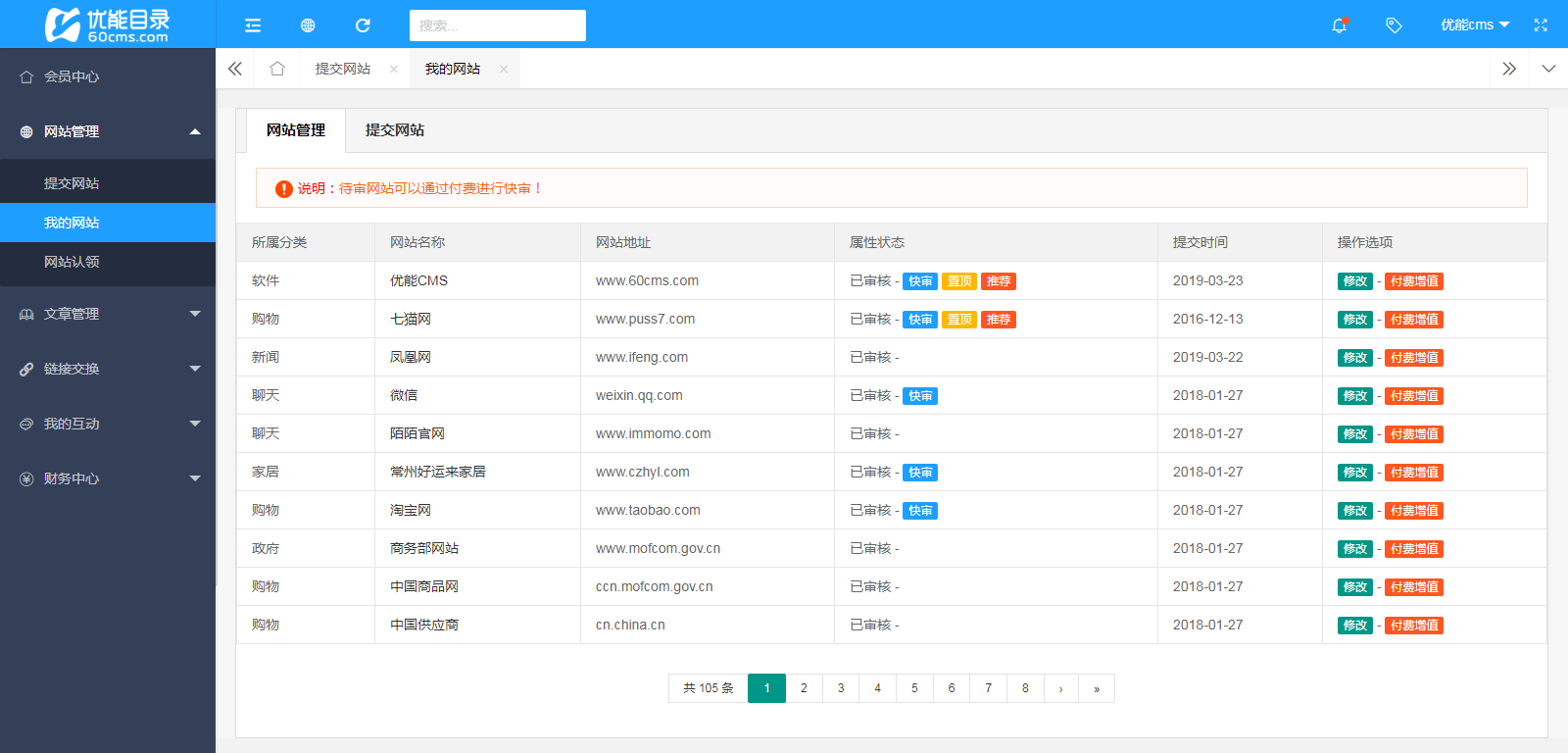Toggle sidebar collapse menu icon
Screen dimensions: 1568x753
point(253,25)
